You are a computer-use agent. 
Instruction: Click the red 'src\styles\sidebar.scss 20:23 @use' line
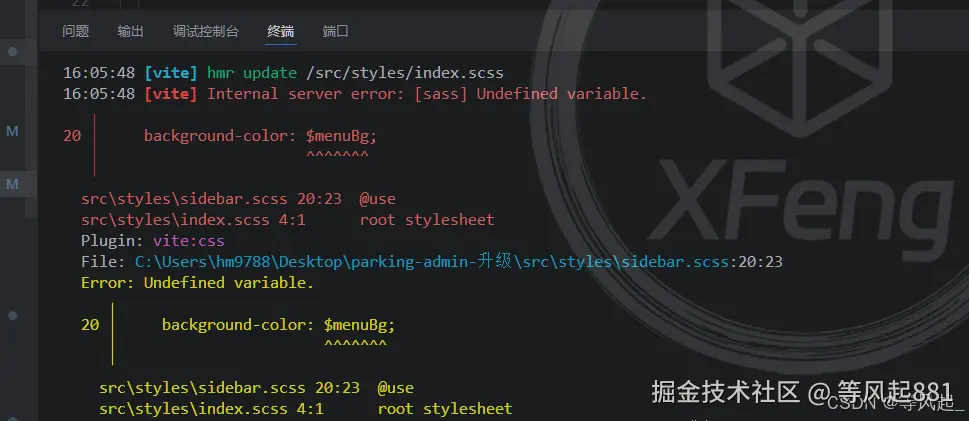[238, 199]
